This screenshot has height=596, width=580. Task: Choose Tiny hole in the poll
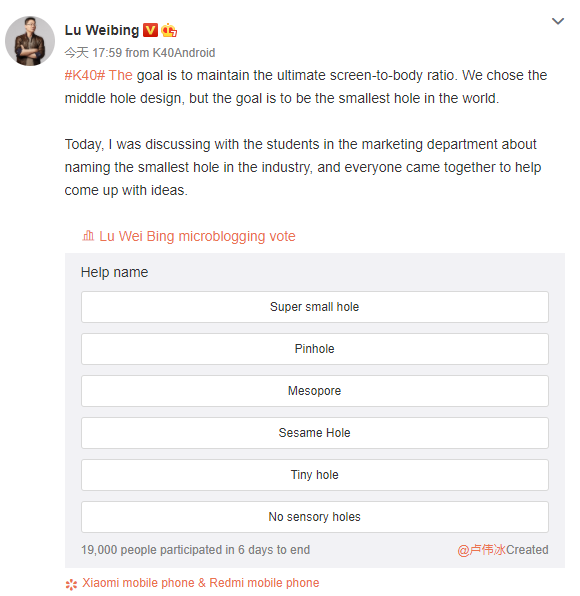(x=315, y=475)
